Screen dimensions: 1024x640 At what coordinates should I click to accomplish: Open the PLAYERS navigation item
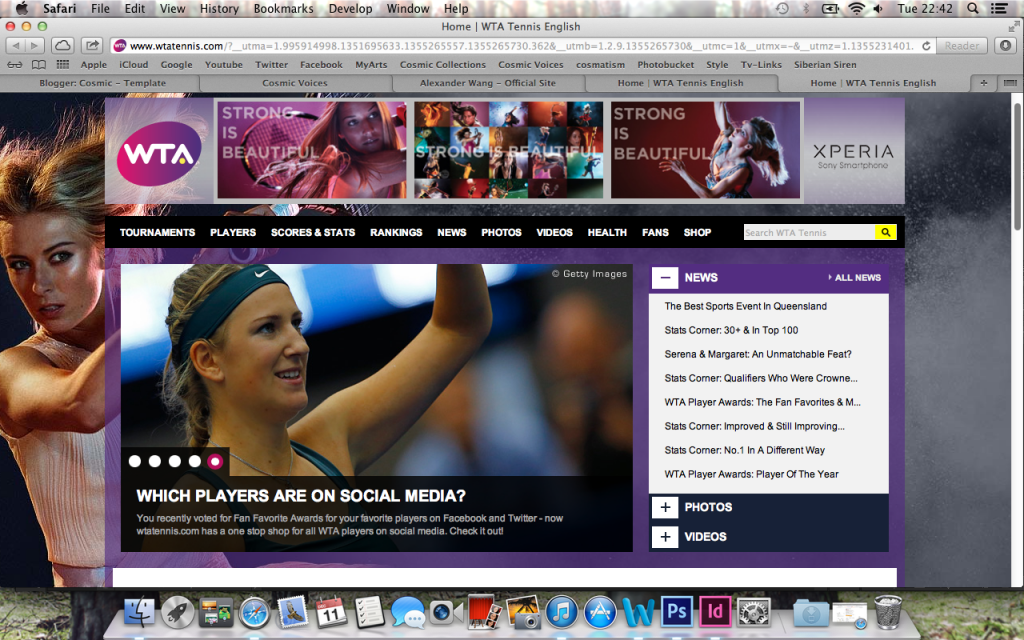tap(233, 232)
